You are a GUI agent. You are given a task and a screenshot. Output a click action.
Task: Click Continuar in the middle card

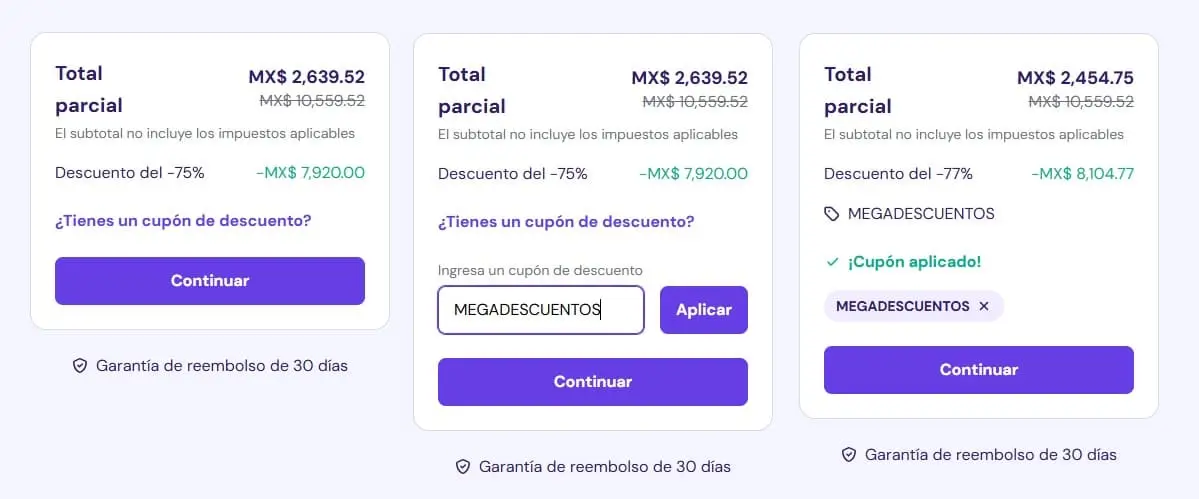click(593, 382)
